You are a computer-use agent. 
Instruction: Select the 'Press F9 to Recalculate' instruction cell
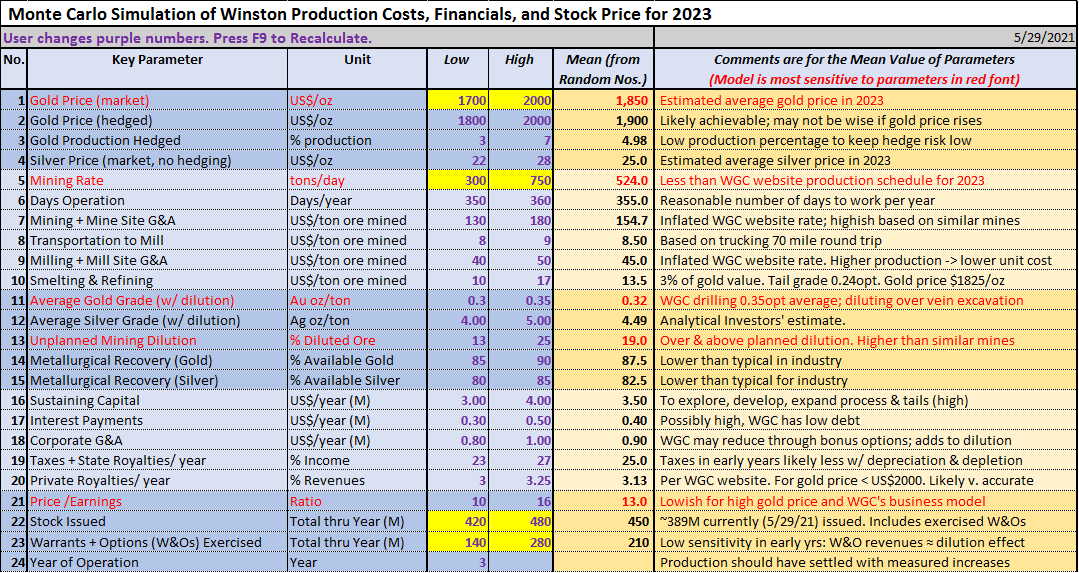pyautogui.click(x=327, y=38)
